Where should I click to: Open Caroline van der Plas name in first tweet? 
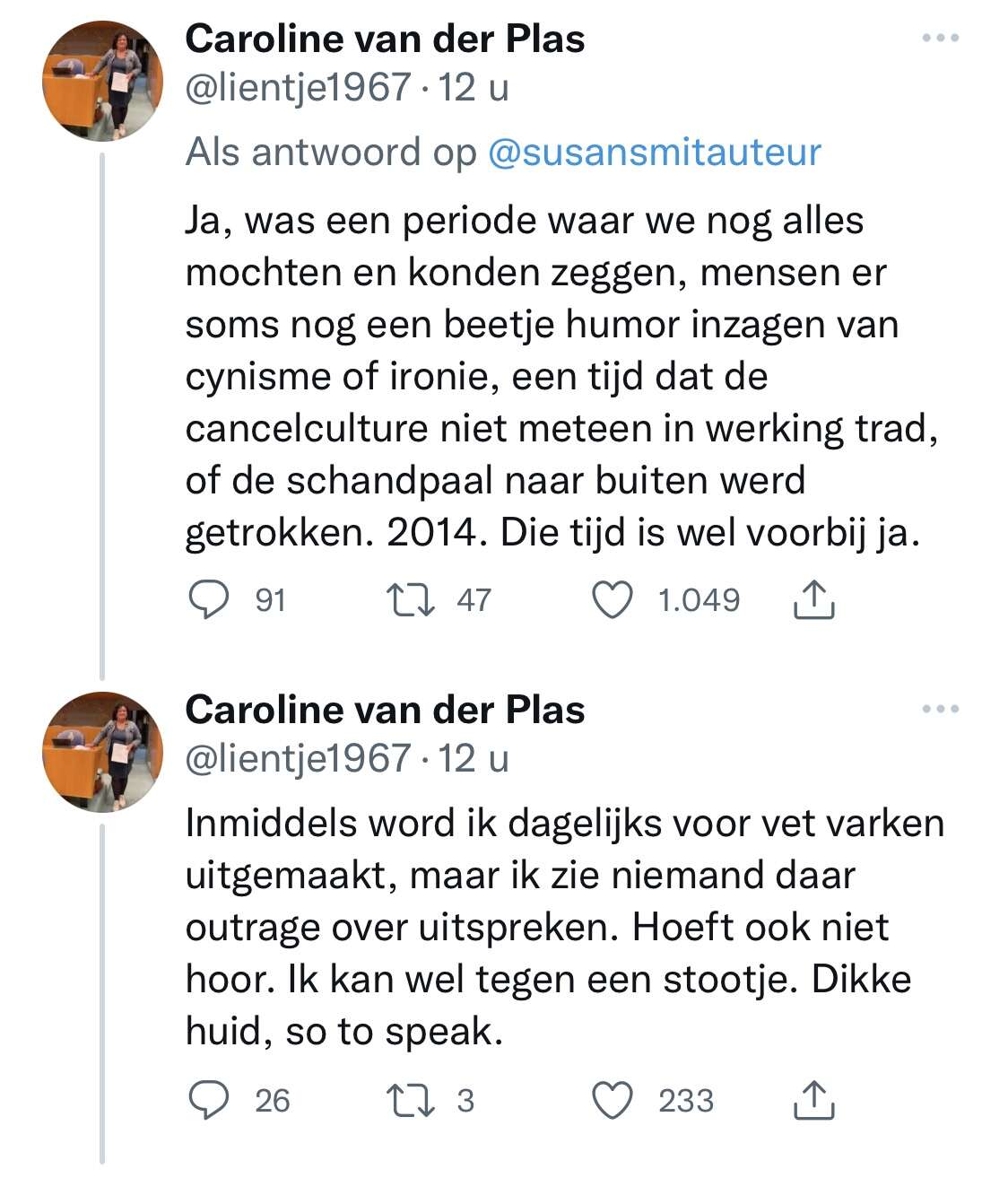pos(385,39)
